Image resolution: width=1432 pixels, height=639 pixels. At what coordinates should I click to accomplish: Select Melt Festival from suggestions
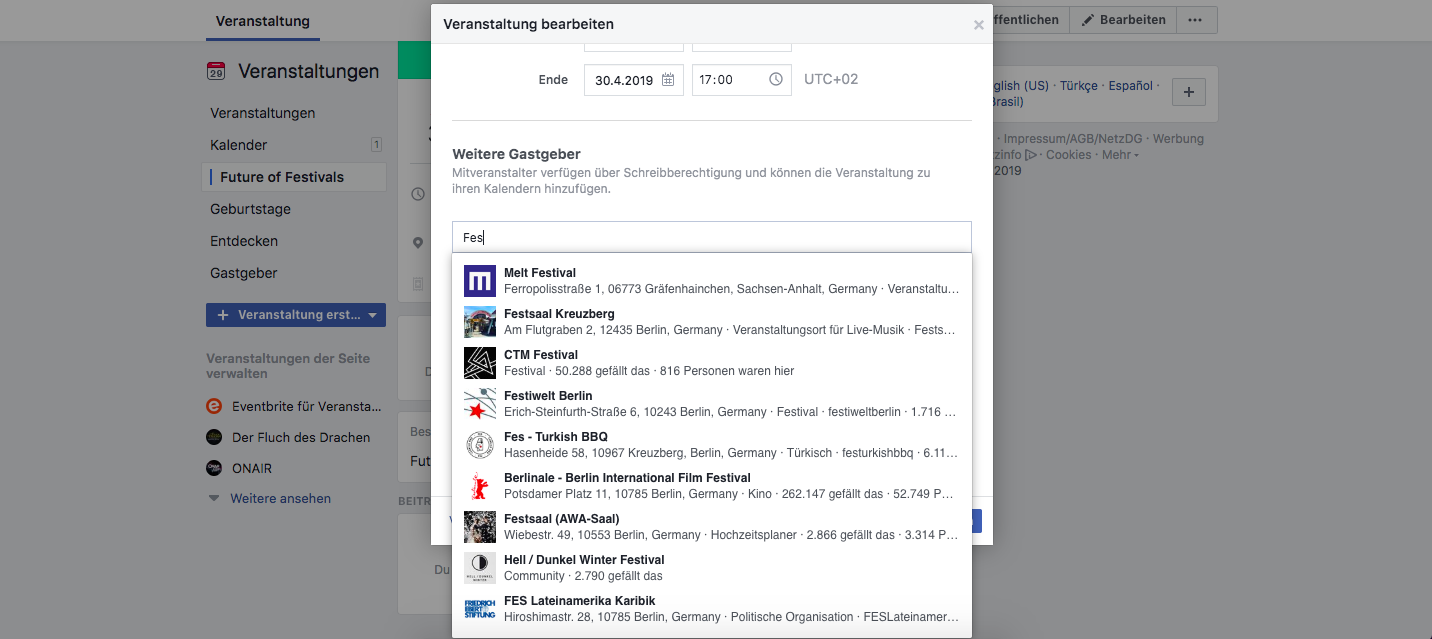712,281
